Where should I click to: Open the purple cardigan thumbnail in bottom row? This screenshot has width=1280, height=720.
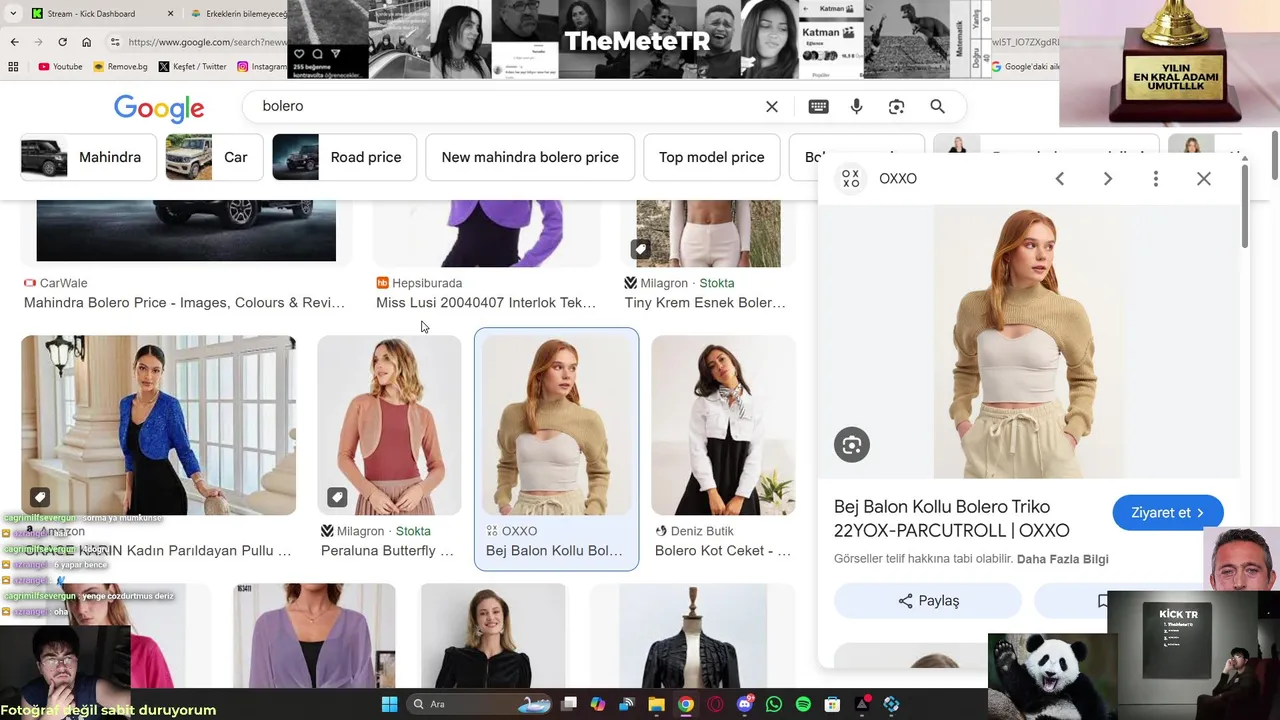click(314, 636)
